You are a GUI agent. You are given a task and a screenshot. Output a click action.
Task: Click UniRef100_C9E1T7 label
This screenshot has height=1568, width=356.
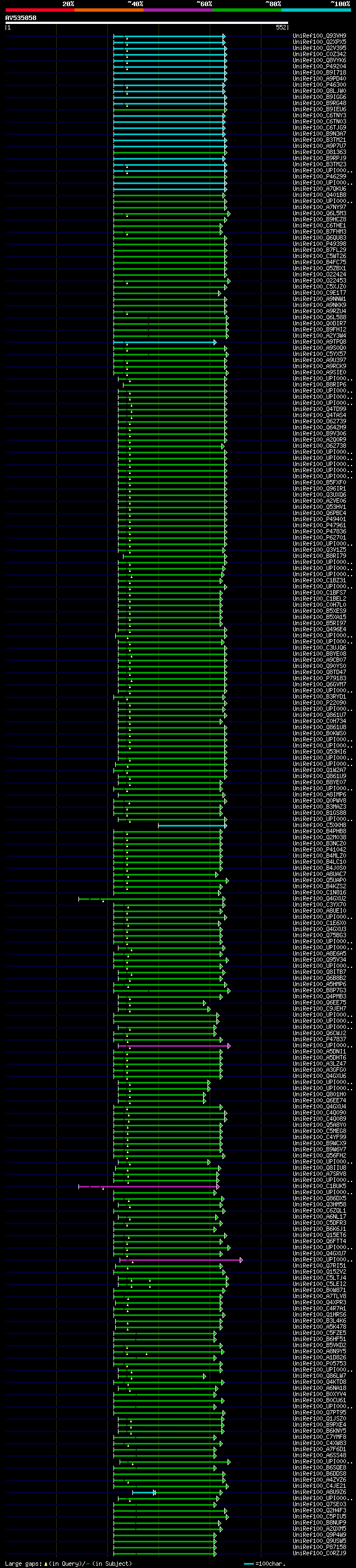click(x=319, y=293)
